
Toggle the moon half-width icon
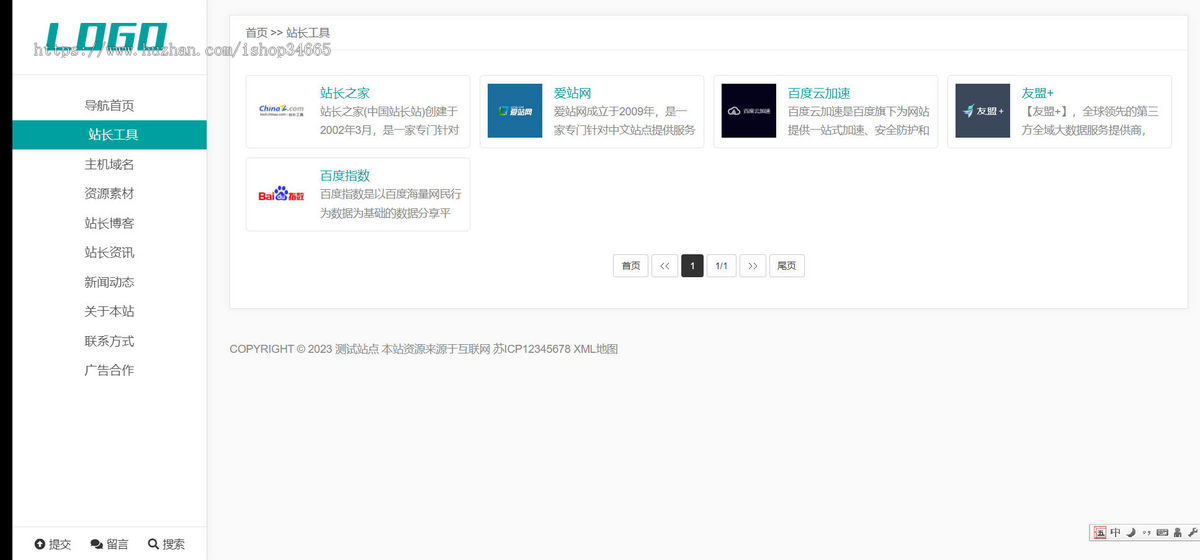(1131, 532)
